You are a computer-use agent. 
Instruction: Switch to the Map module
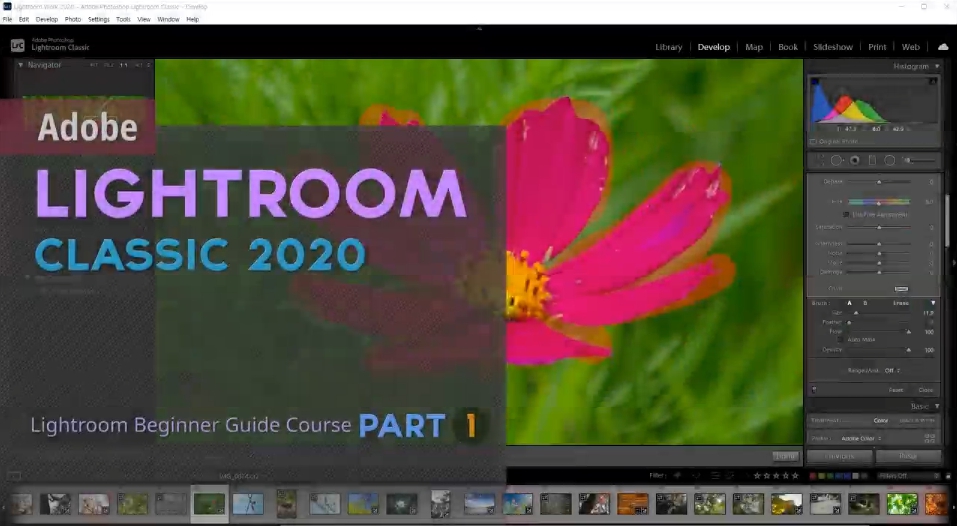click(754, 47)
